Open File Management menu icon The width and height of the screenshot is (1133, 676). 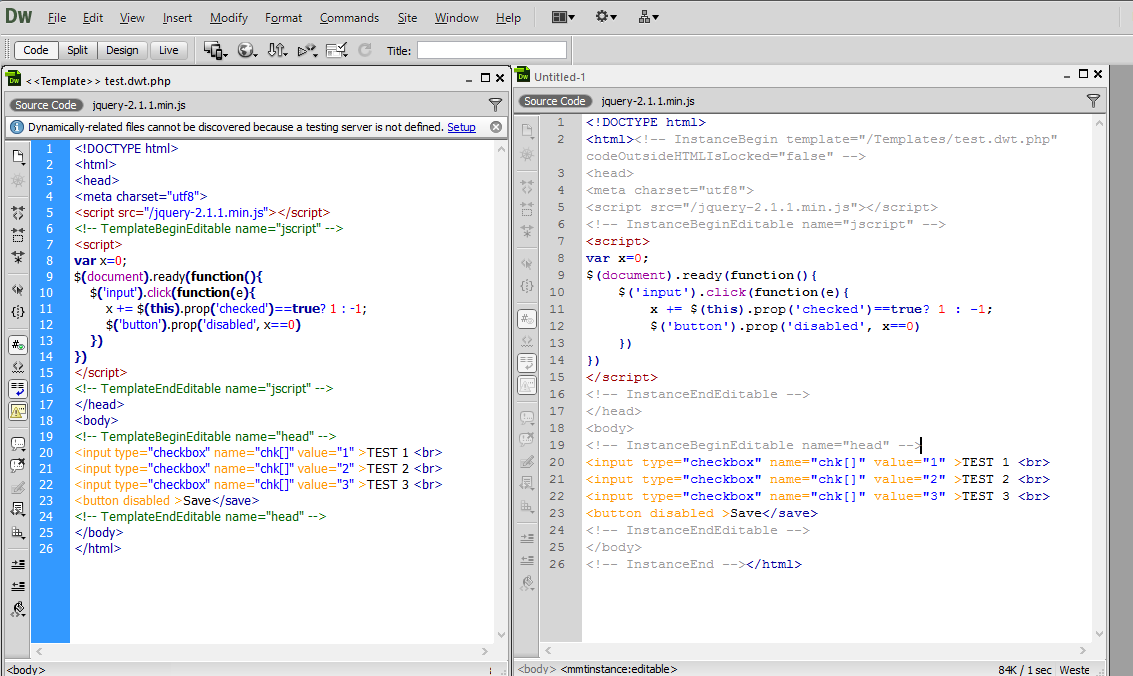[277, 51]
